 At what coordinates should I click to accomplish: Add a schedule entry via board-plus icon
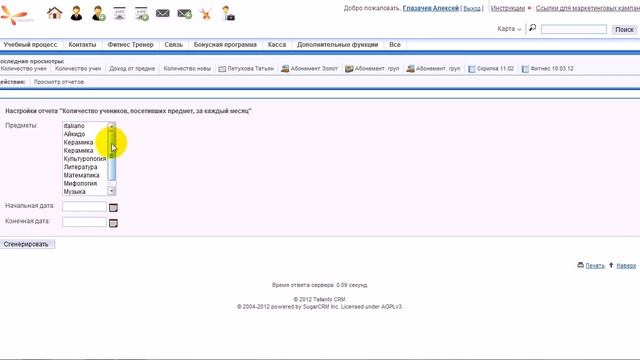click(x=142, y=13)
